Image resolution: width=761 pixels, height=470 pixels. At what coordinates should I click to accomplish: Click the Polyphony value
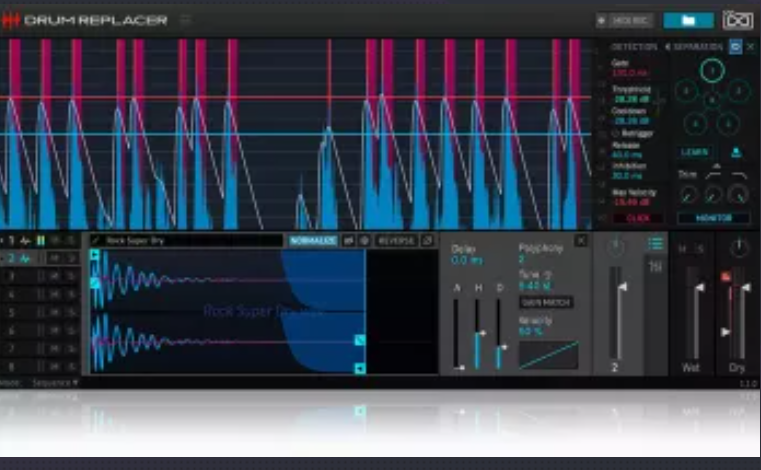coord(521,259)
